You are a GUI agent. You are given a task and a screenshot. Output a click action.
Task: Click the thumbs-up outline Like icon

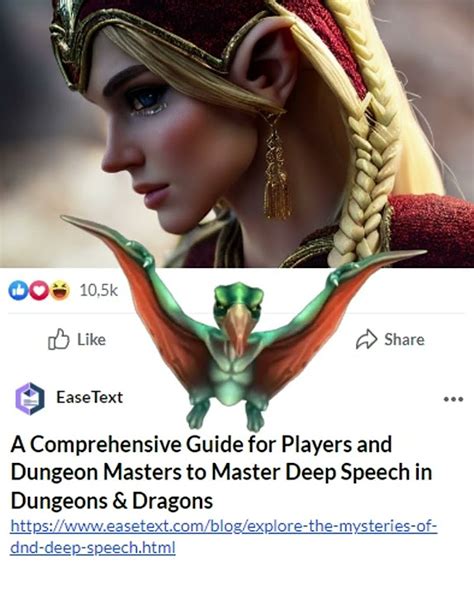coord(59,339)
